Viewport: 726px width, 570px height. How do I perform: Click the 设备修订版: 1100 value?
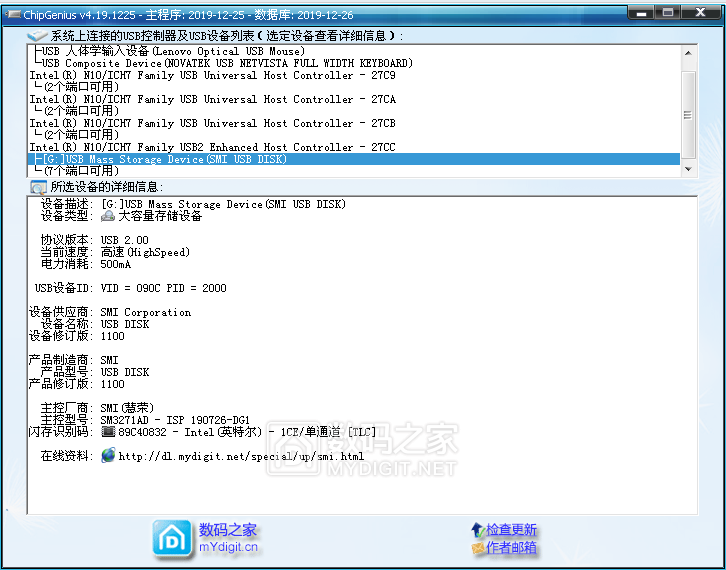113,336
